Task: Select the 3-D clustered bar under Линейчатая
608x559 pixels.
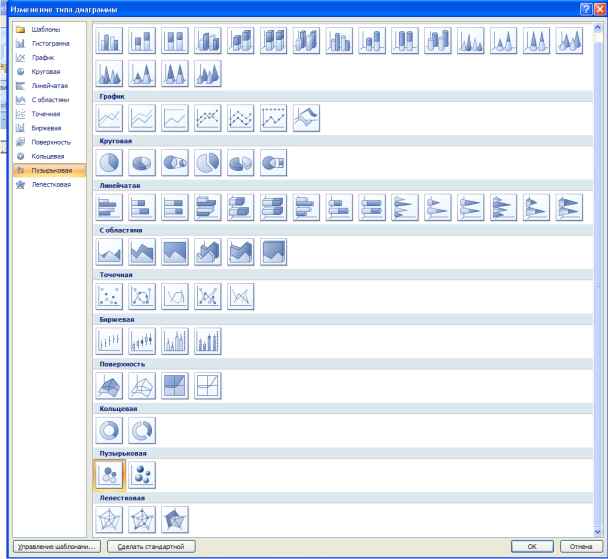Action: click(208, 207)
